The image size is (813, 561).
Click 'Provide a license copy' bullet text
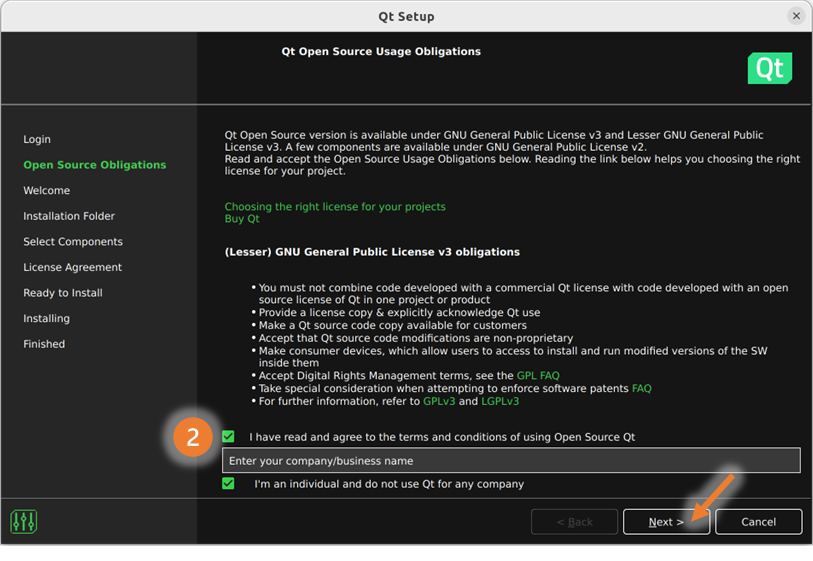pos(399,313)
